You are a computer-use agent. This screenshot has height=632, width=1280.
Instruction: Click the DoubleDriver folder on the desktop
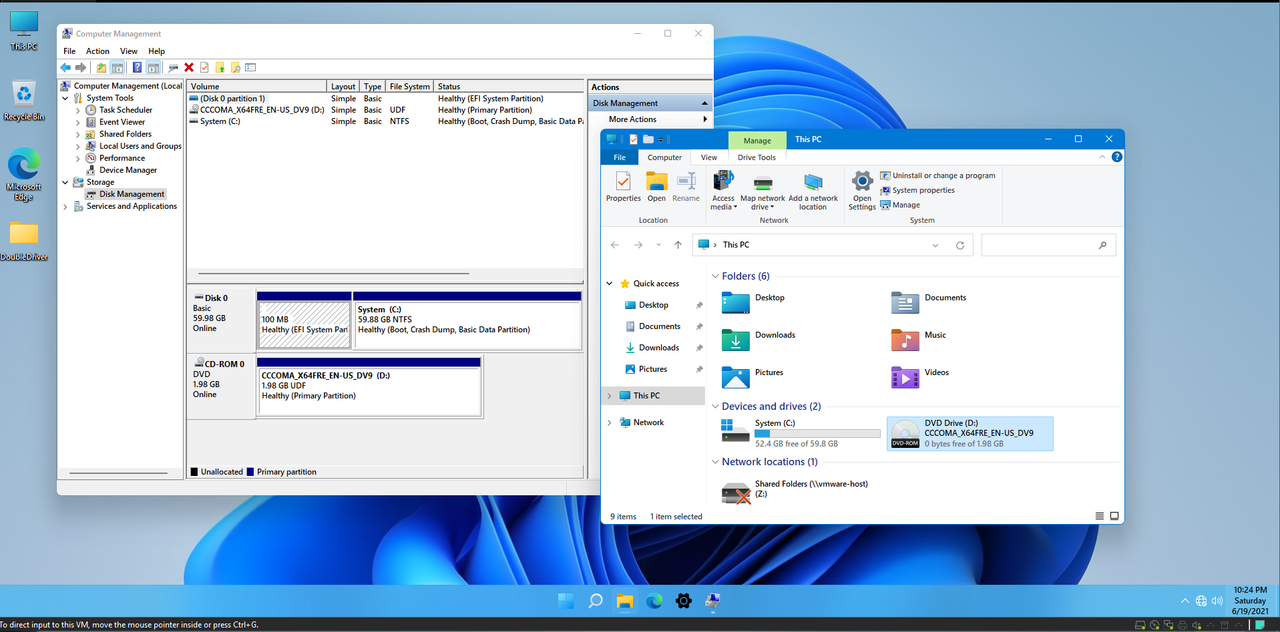[24, 240]
